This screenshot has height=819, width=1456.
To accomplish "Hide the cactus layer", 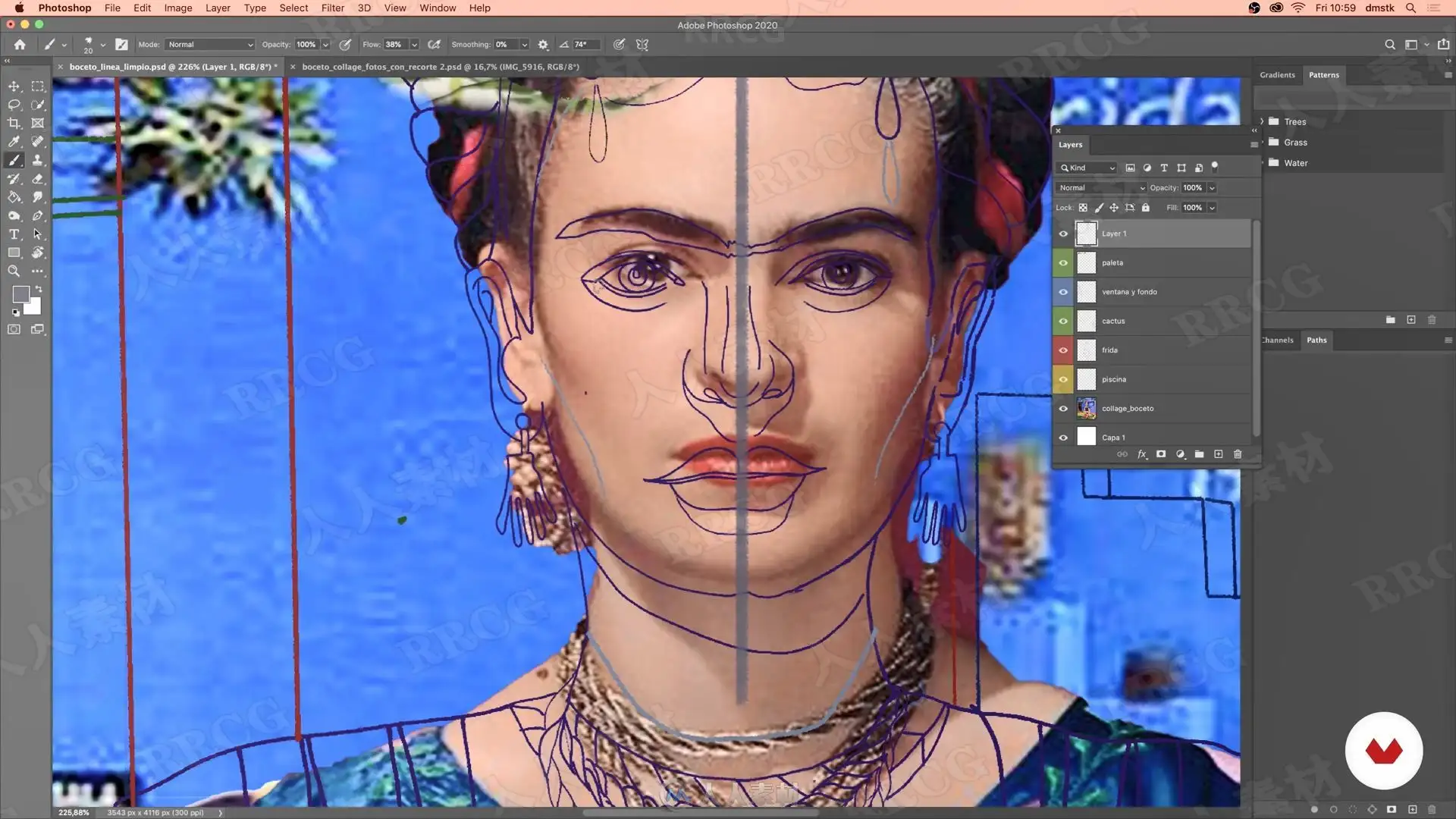I will tap(1063, 322).
